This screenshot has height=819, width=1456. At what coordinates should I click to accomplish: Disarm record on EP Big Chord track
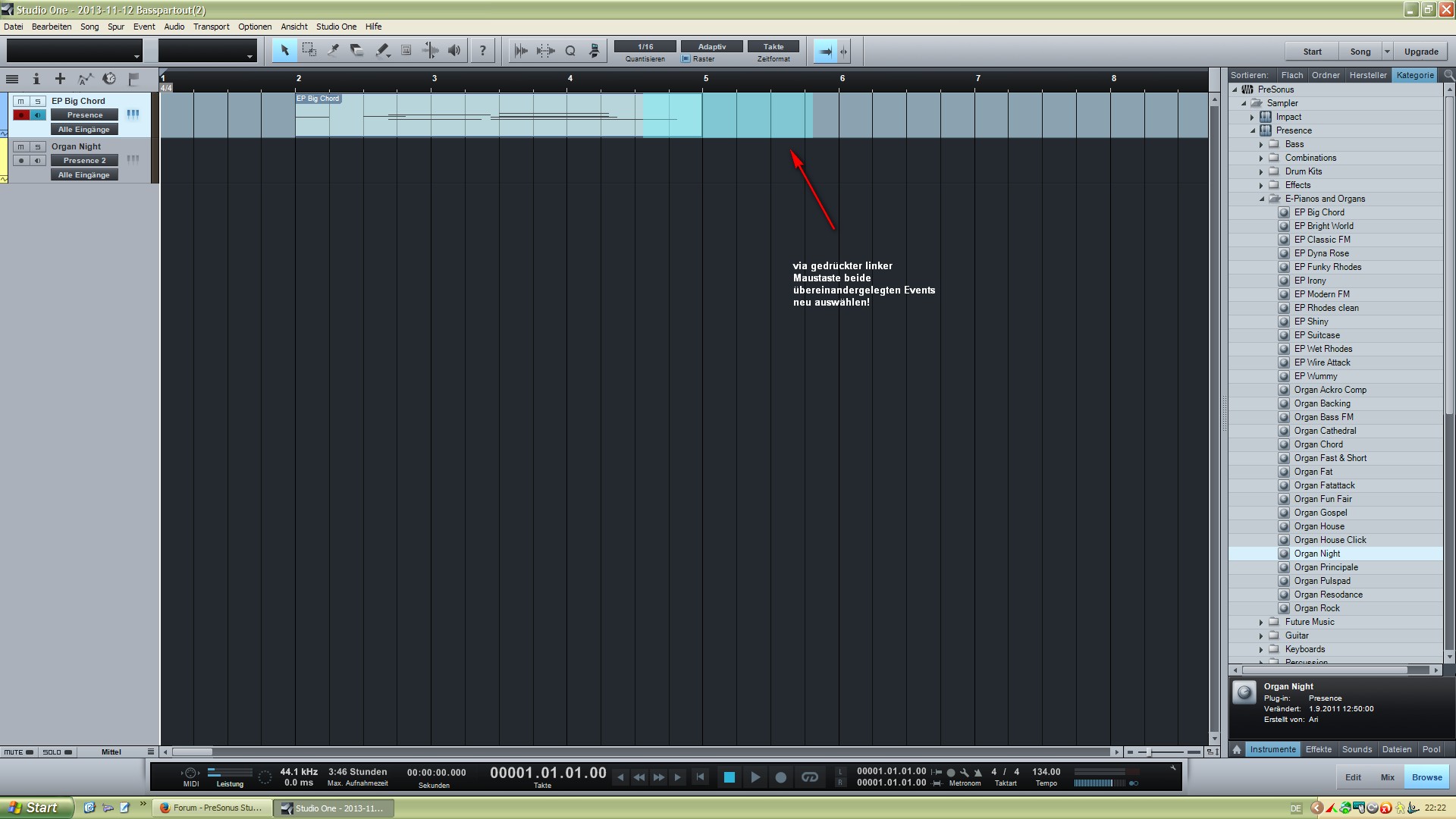coord(21,115)
